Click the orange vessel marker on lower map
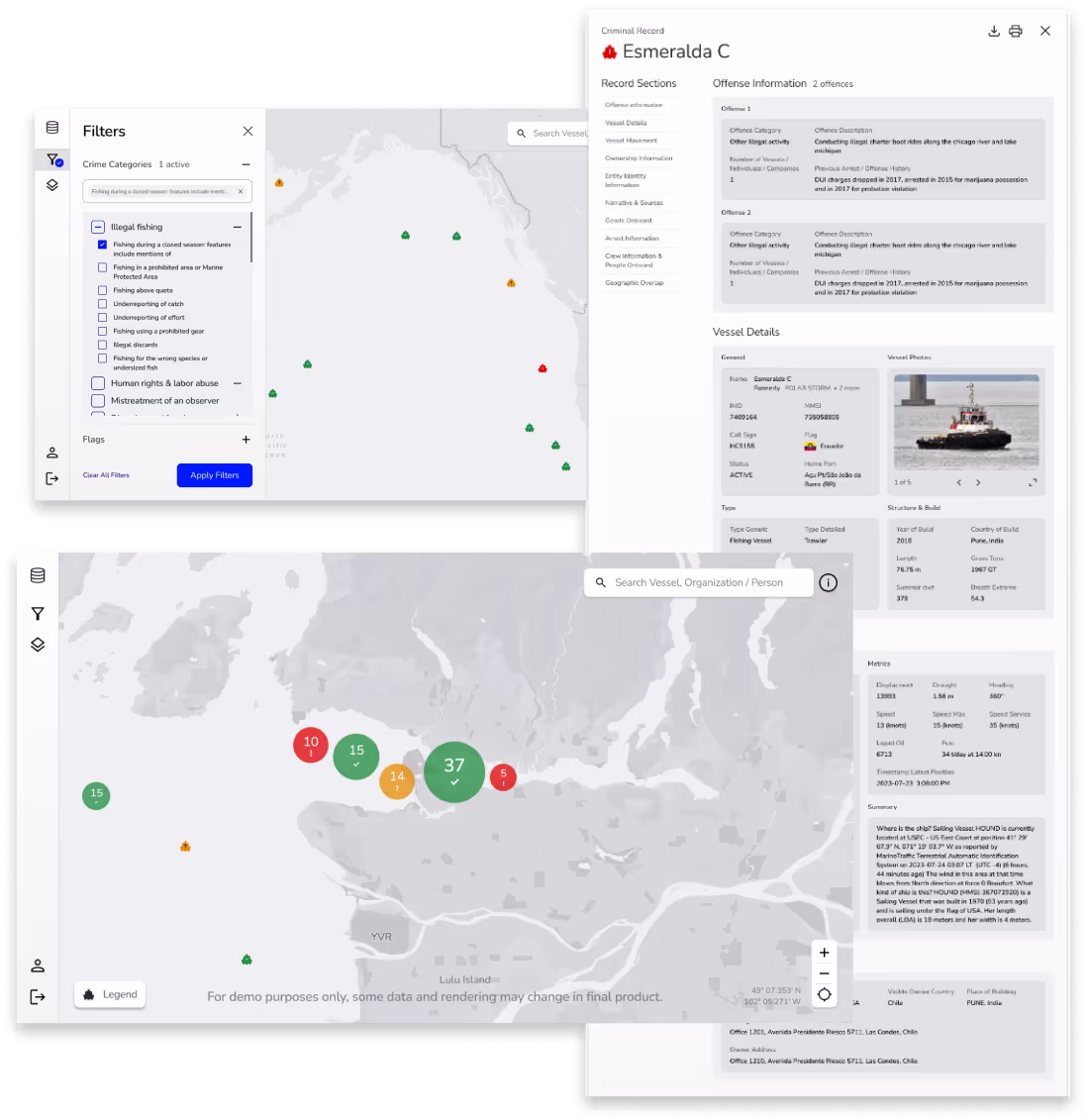This screenshot has height=1120, width=1086. coord(185,847)
